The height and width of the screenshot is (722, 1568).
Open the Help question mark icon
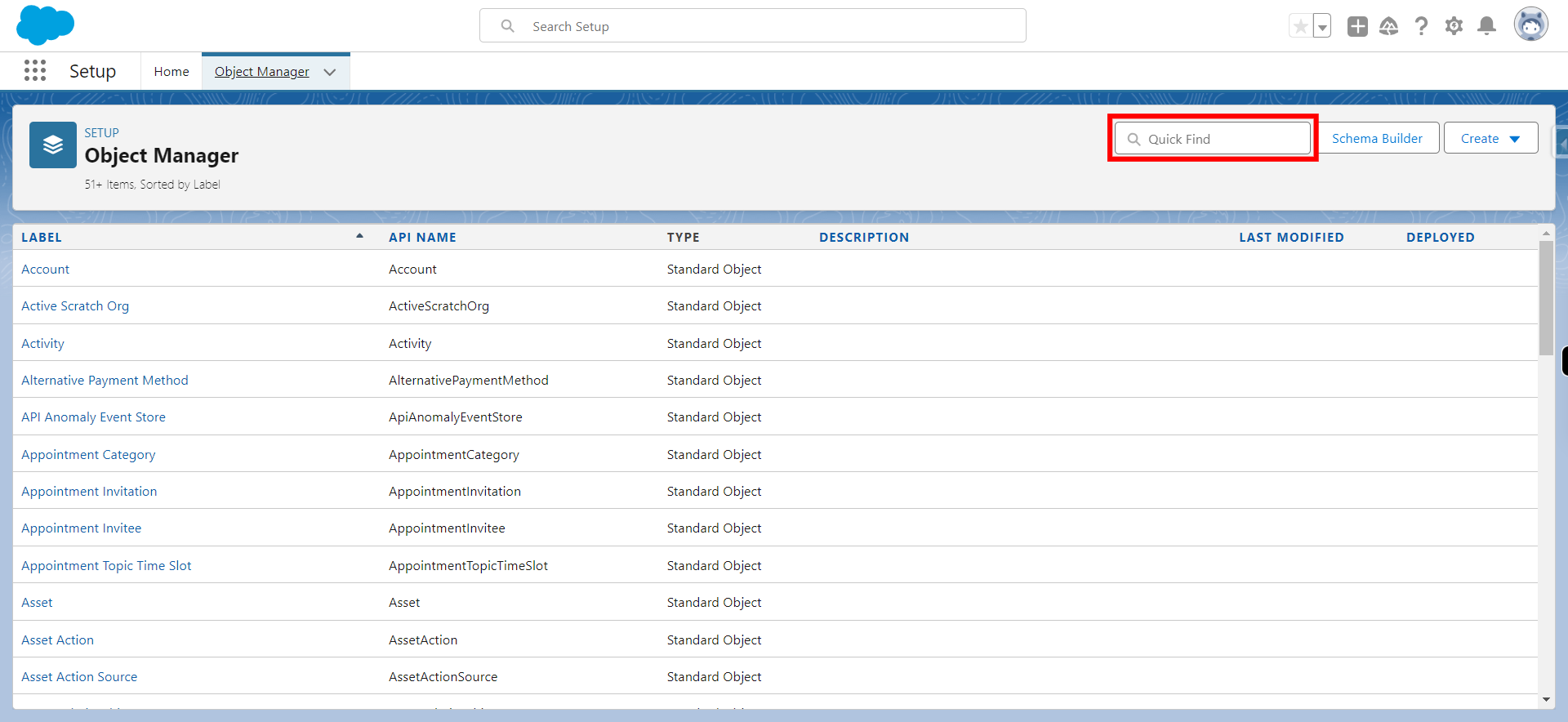pyautogui.click(x=1422, y=26)
